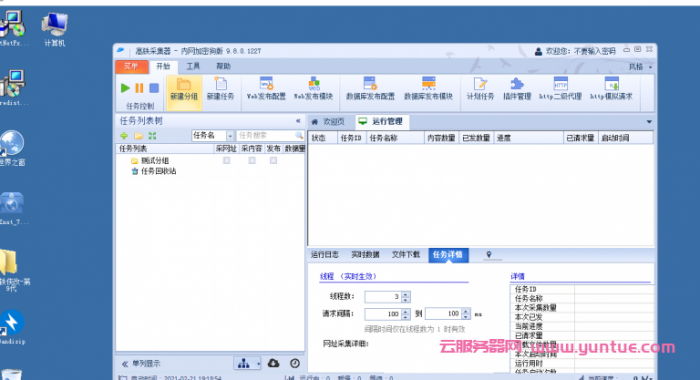700x380 pixels.
Task: Click the first 请求间隔 value field
Action: [383, 314]
